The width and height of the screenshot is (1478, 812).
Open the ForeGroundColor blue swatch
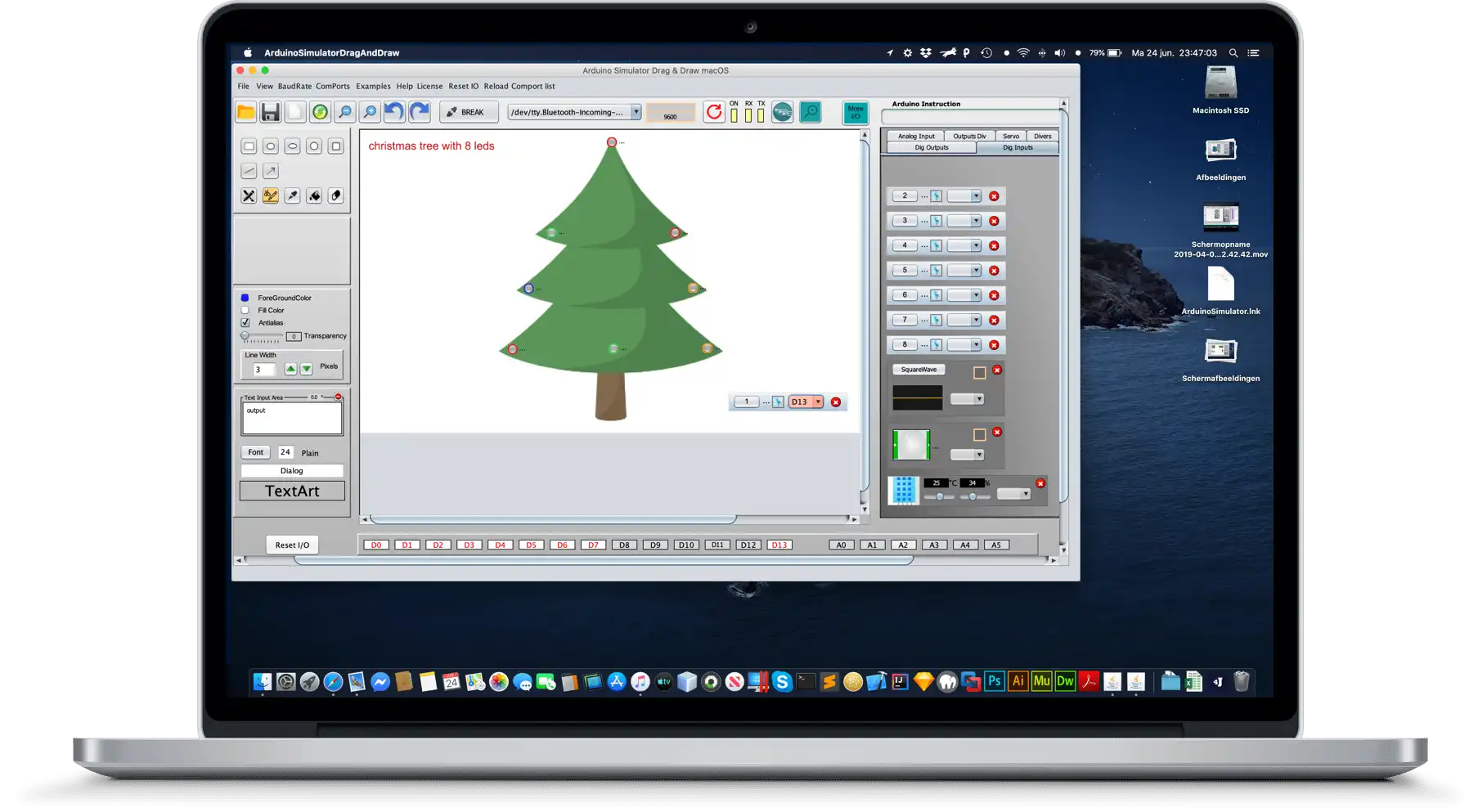coord(245,298)
